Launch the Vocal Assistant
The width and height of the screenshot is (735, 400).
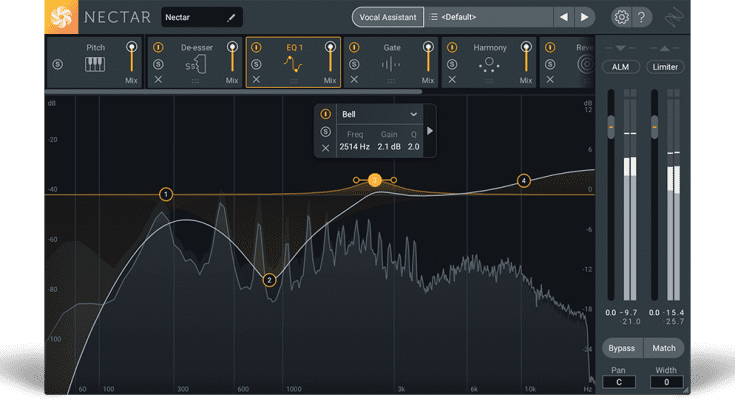[385, 18]
